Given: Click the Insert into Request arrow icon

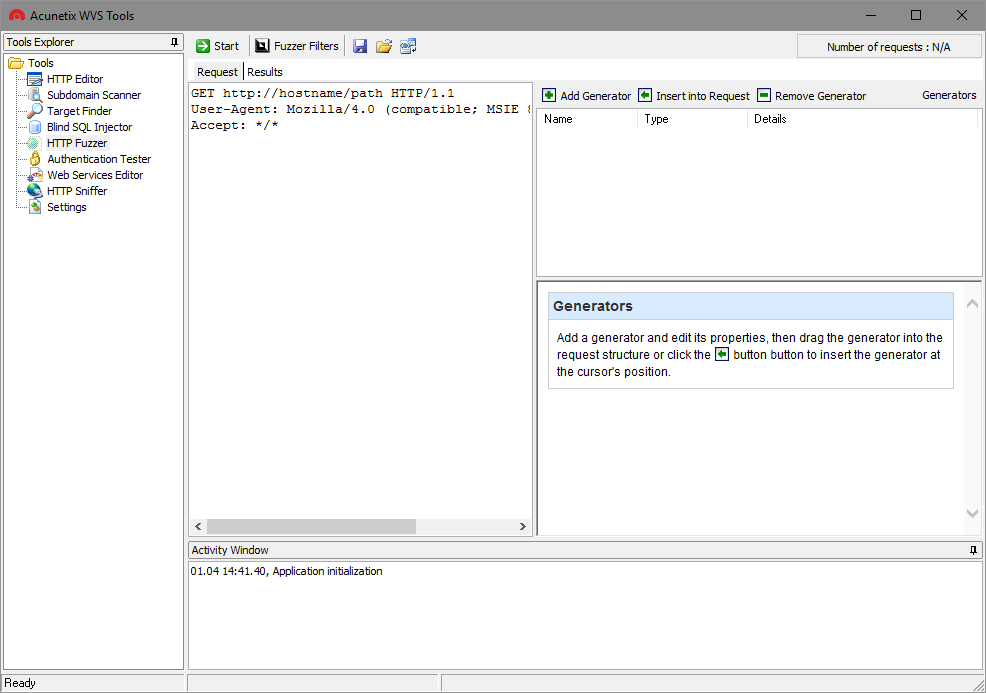Looking at the screenshot, I should click(x=645, y=95).
